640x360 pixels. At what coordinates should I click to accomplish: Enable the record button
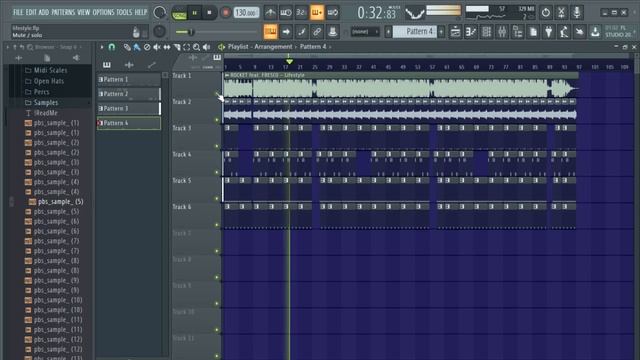pos(225,13)
